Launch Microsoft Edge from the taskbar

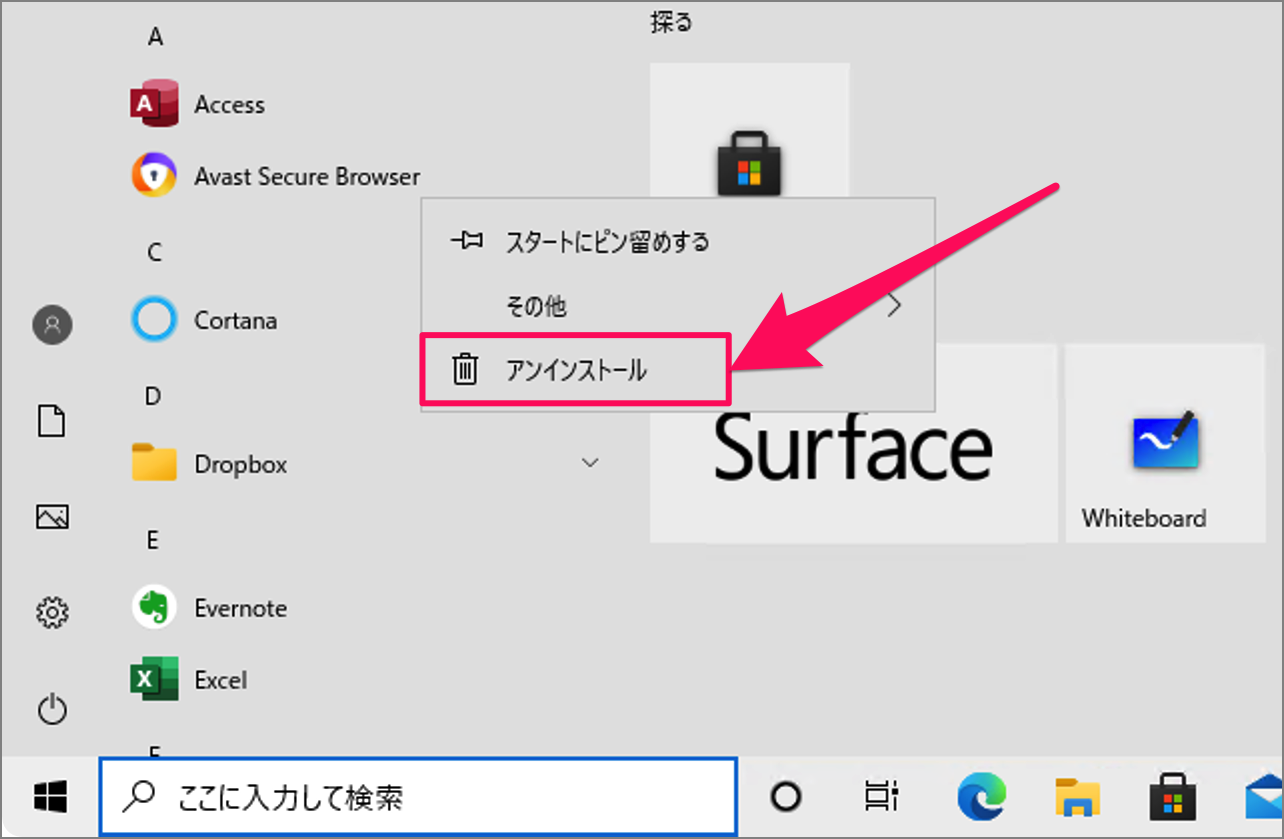click(x=981, y=797)
